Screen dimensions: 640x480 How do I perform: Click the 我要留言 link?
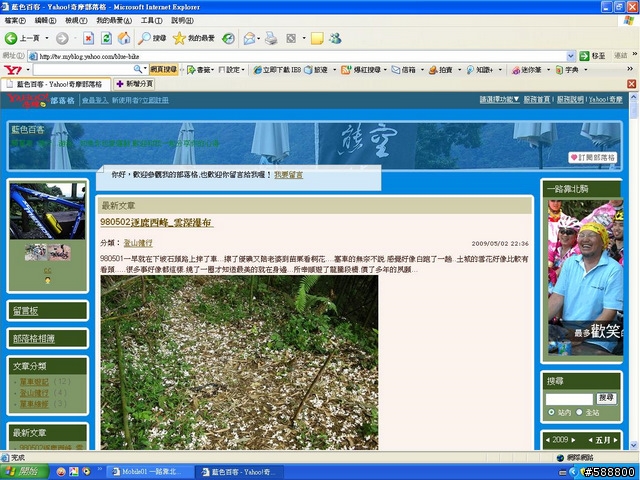coord(289,175)
